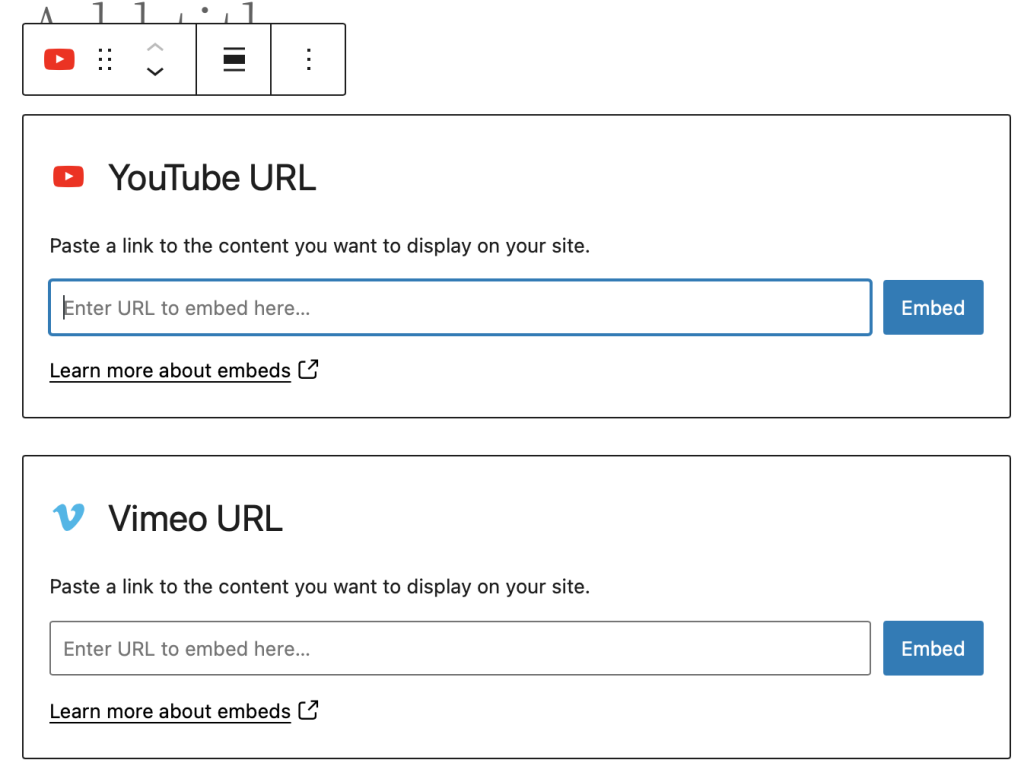
Task: Move the block up using the up chevron
Action: pos(155,46)
